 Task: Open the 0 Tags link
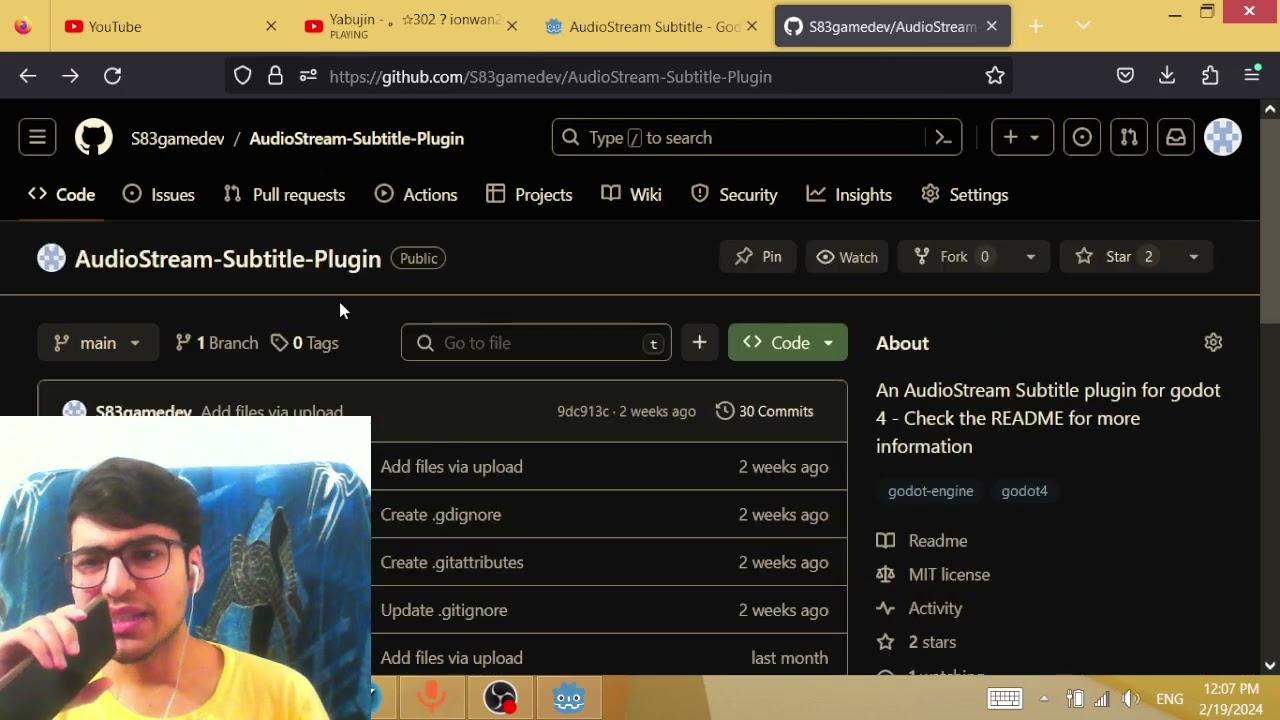(305, 343)
